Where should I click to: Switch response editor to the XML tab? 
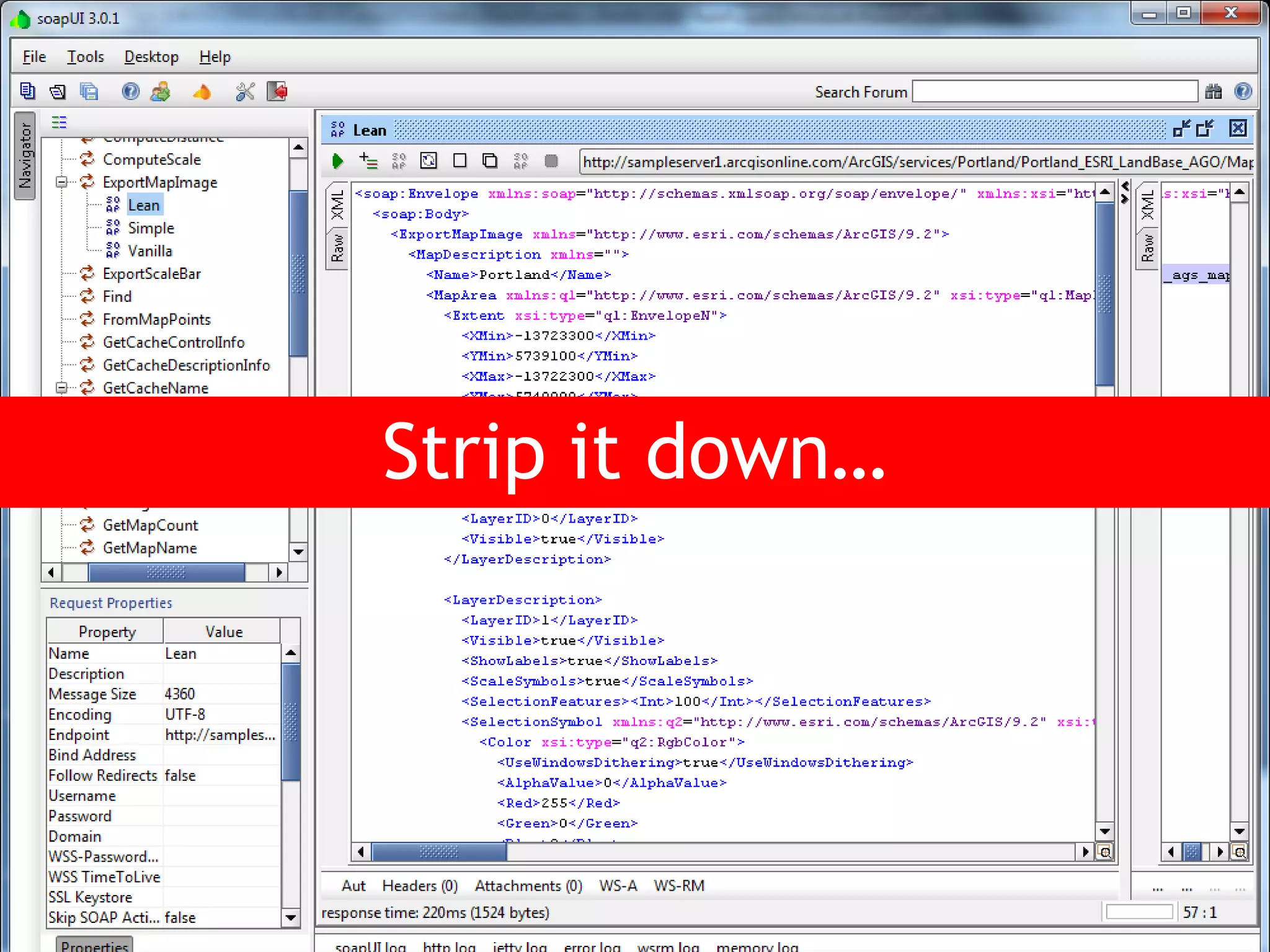pos(1148,205)
